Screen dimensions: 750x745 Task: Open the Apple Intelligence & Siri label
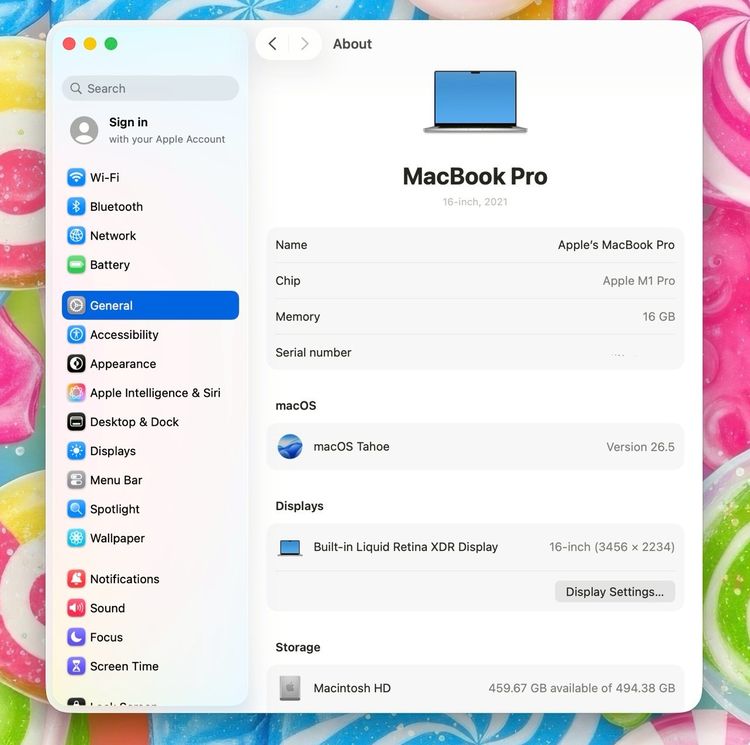pyautogui.click(x=155, y=393)
